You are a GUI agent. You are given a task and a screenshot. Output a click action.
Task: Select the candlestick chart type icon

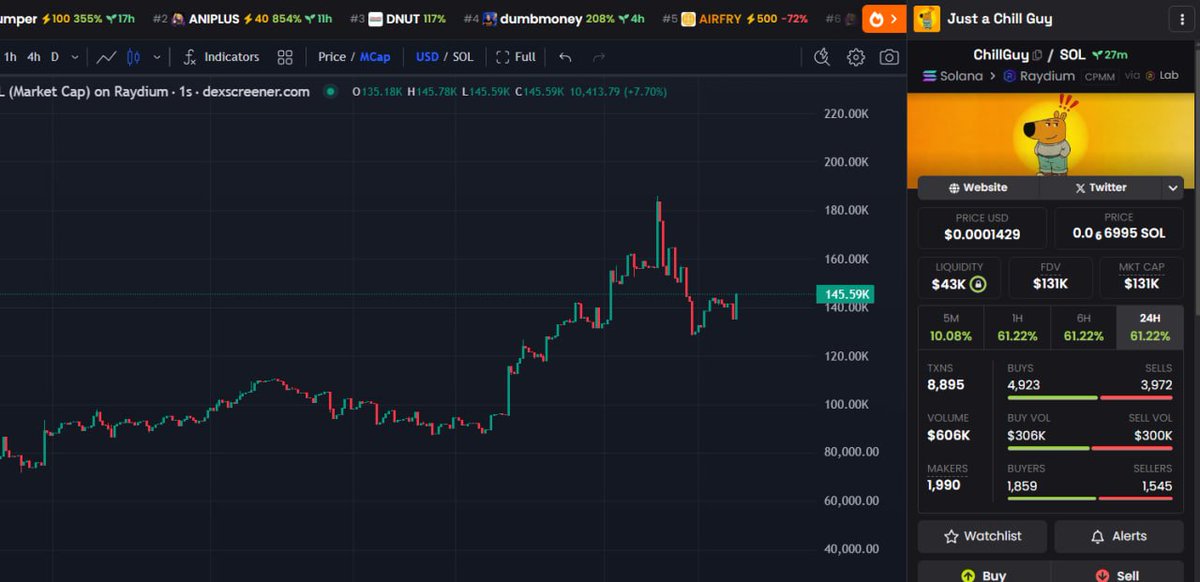point(134,57)
